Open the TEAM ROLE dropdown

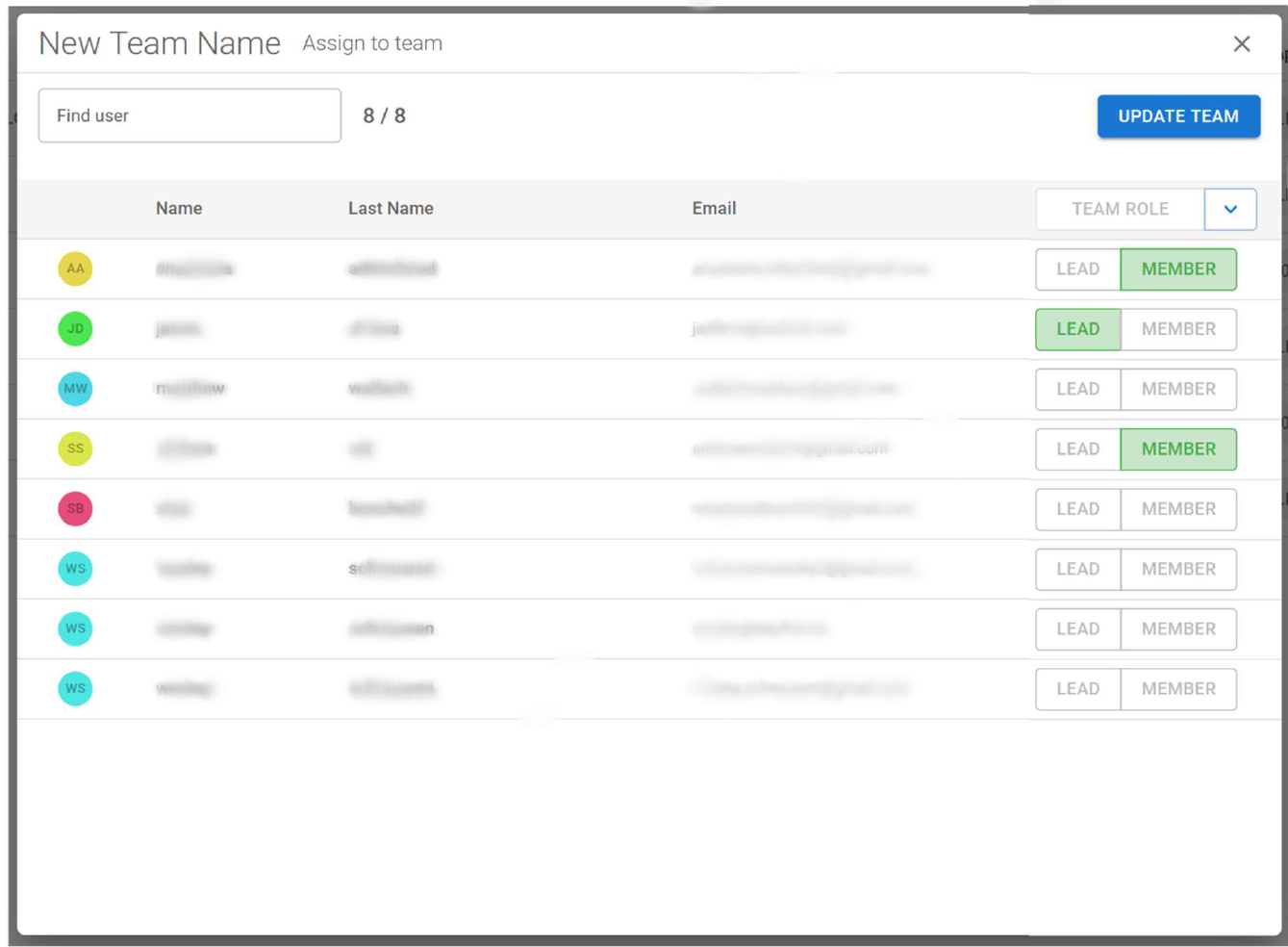pyautogui.click(x=1231, y=209)
